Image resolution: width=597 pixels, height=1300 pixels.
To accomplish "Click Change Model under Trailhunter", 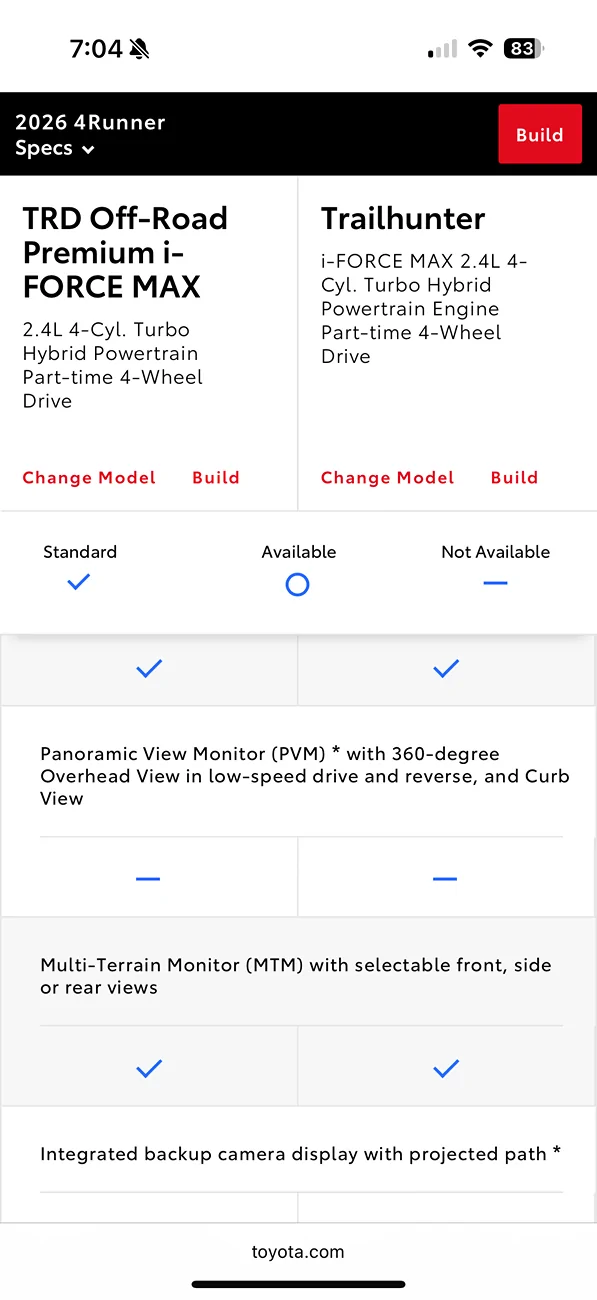I will pos(387,477).
